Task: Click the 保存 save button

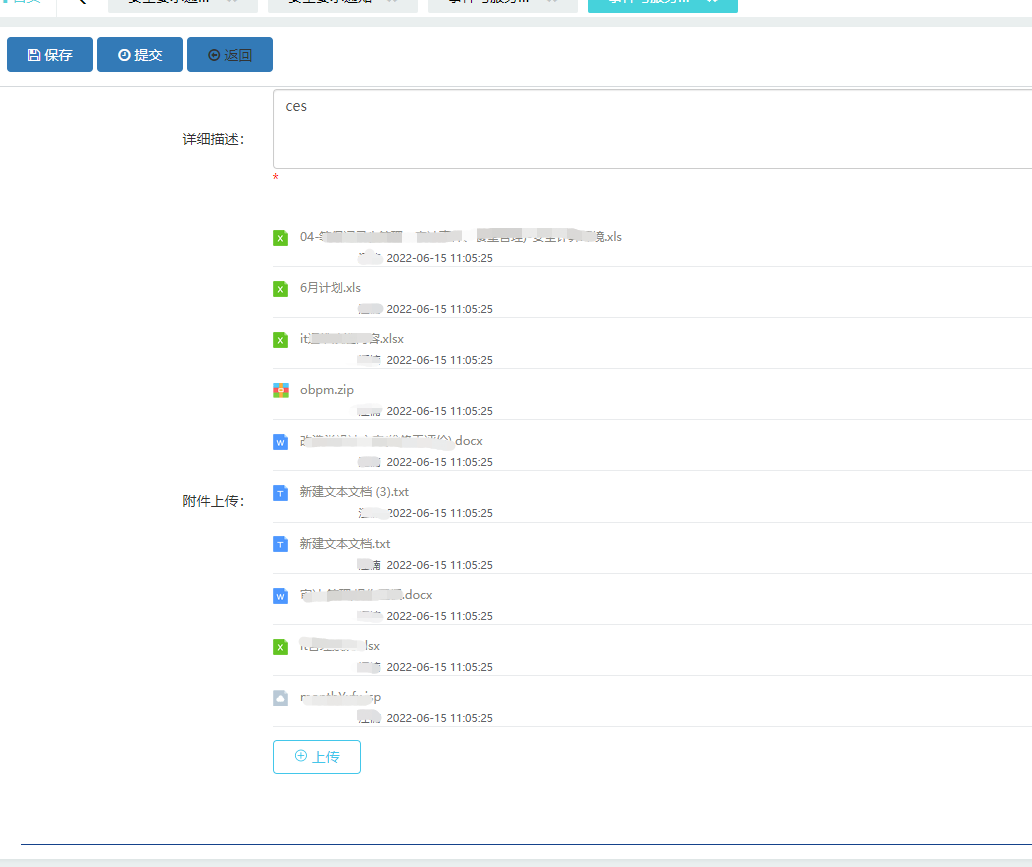Action: (50, 55)
